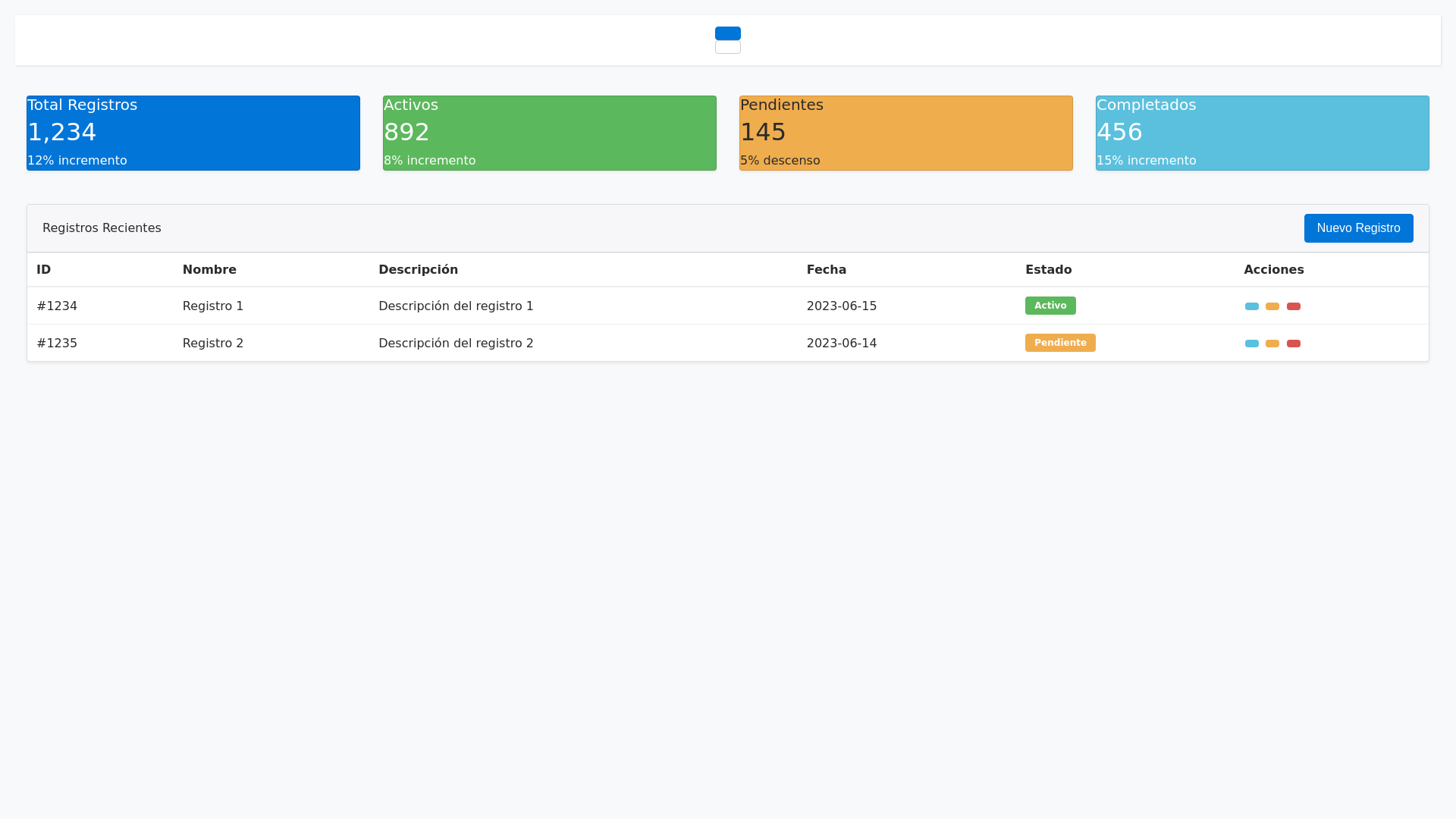Click the 15% incremento text

point(1147,161)
